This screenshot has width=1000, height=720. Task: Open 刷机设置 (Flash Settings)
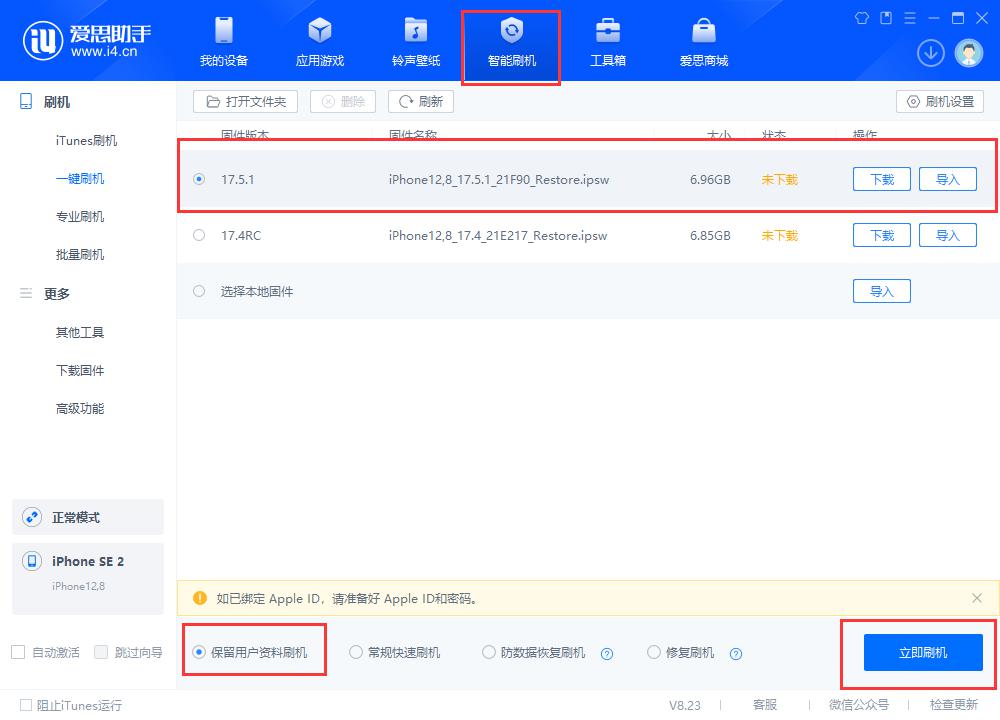[x=941, y=101]
